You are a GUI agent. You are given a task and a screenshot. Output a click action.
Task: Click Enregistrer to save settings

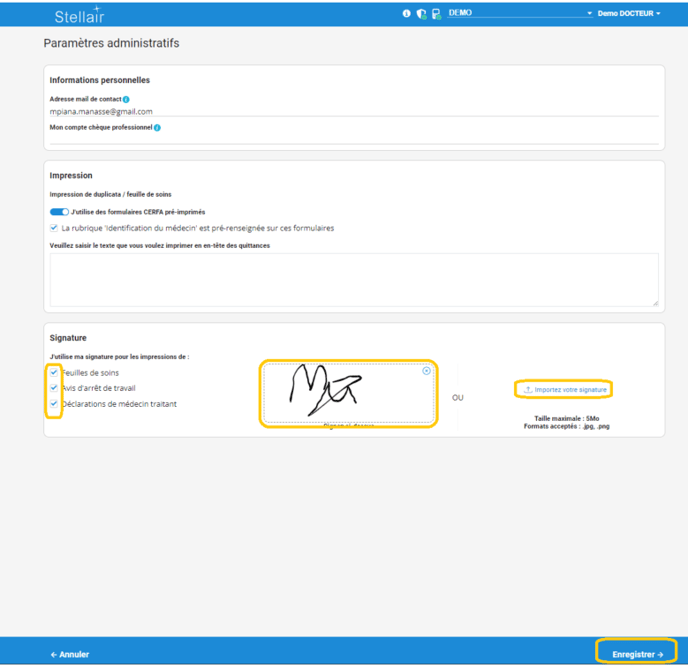pos(637,654)
